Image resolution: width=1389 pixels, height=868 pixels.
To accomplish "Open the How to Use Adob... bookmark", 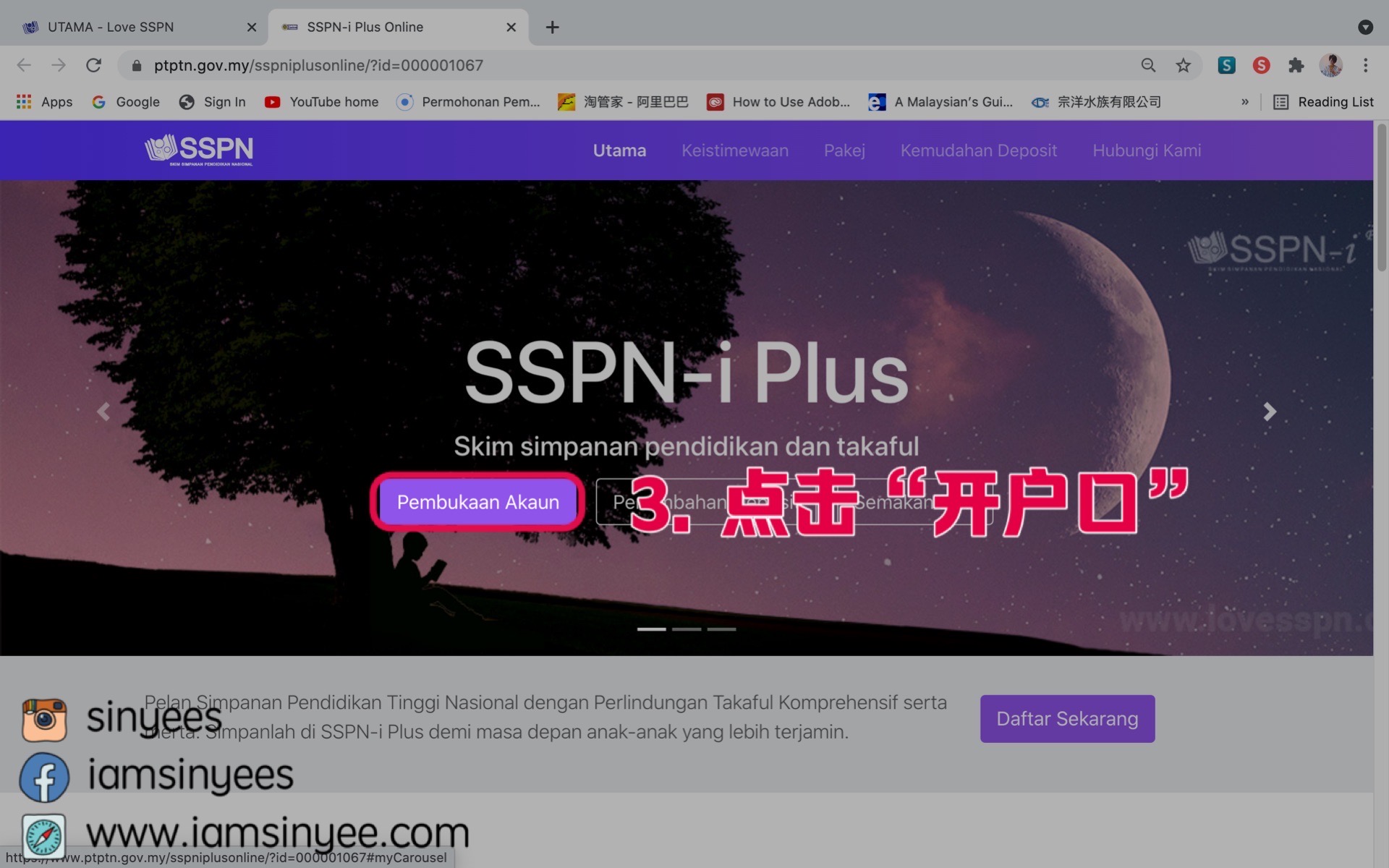I will 778,102.
